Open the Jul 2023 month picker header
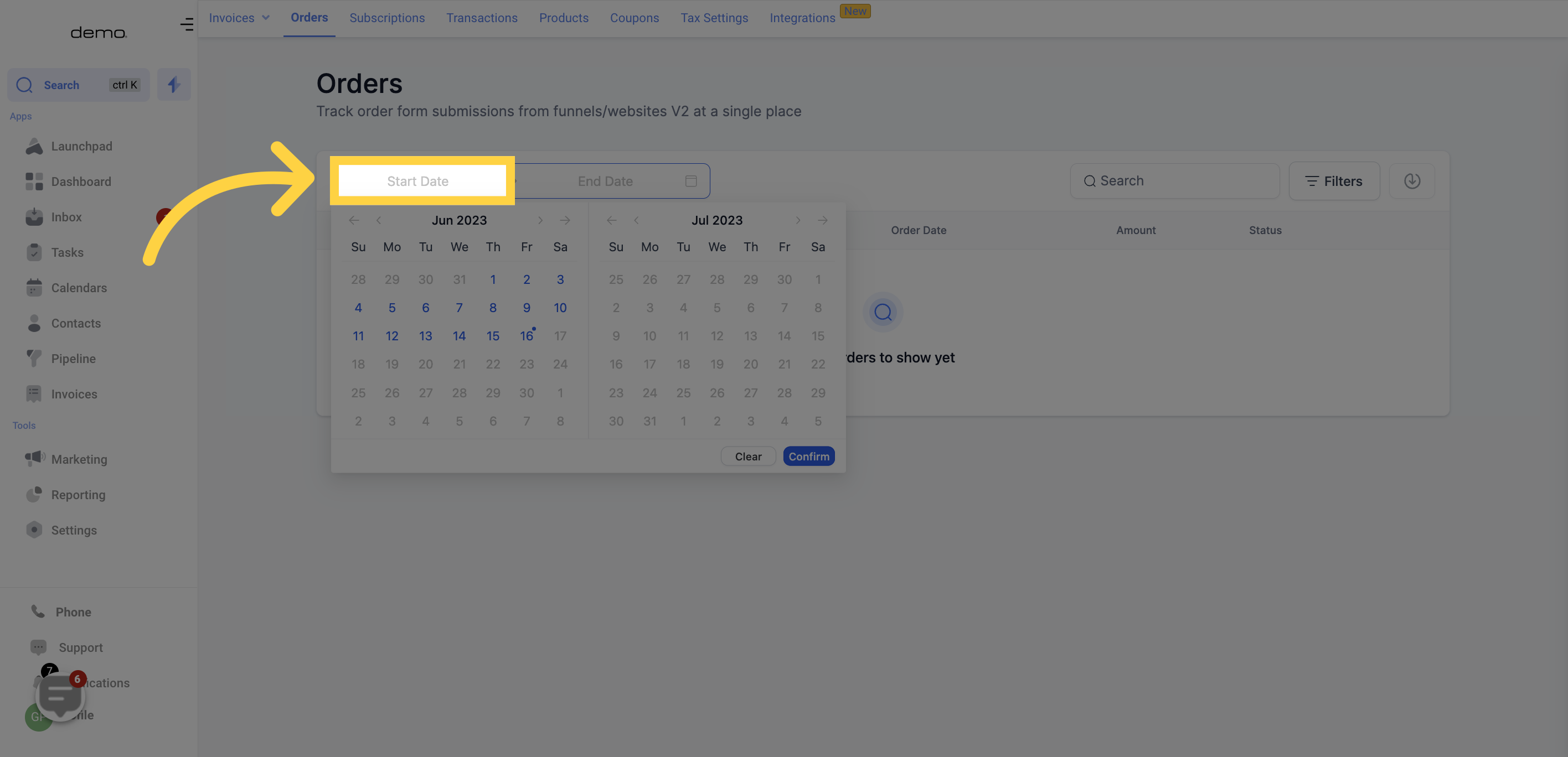 coord(717,220)
